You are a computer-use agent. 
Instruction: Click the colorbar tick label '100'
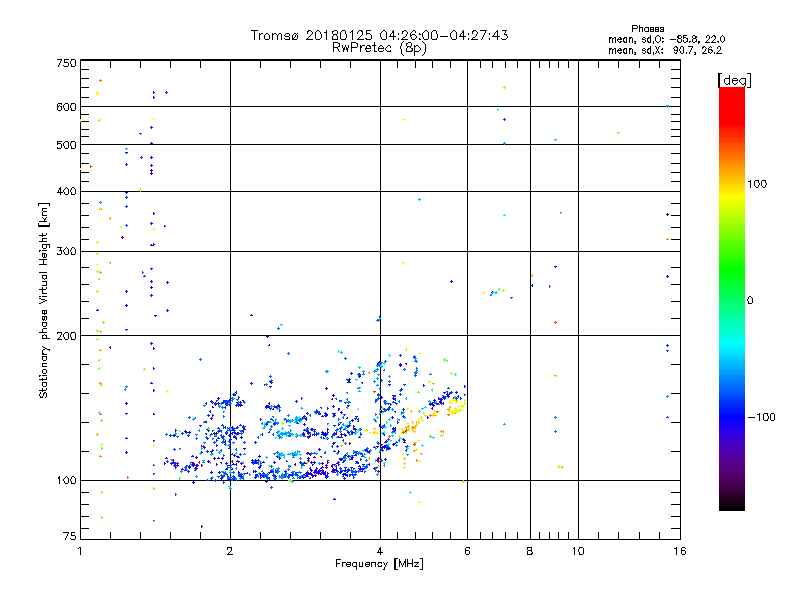click(x=757, y=184)
